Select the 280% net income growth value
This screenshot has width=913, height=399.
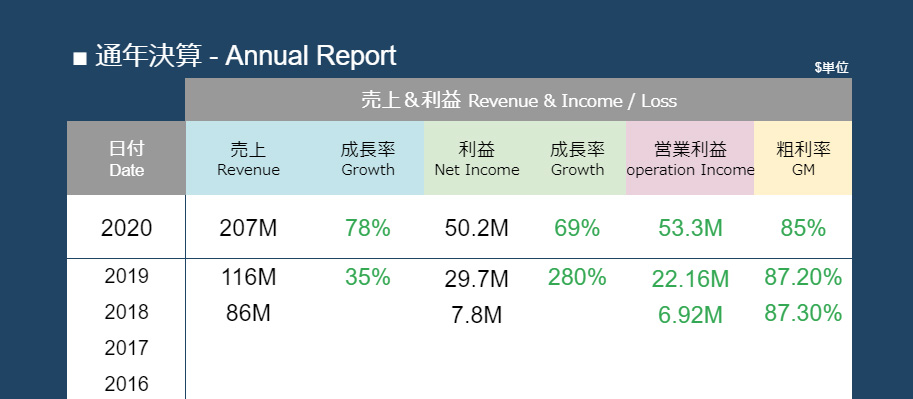click(577, 277)
